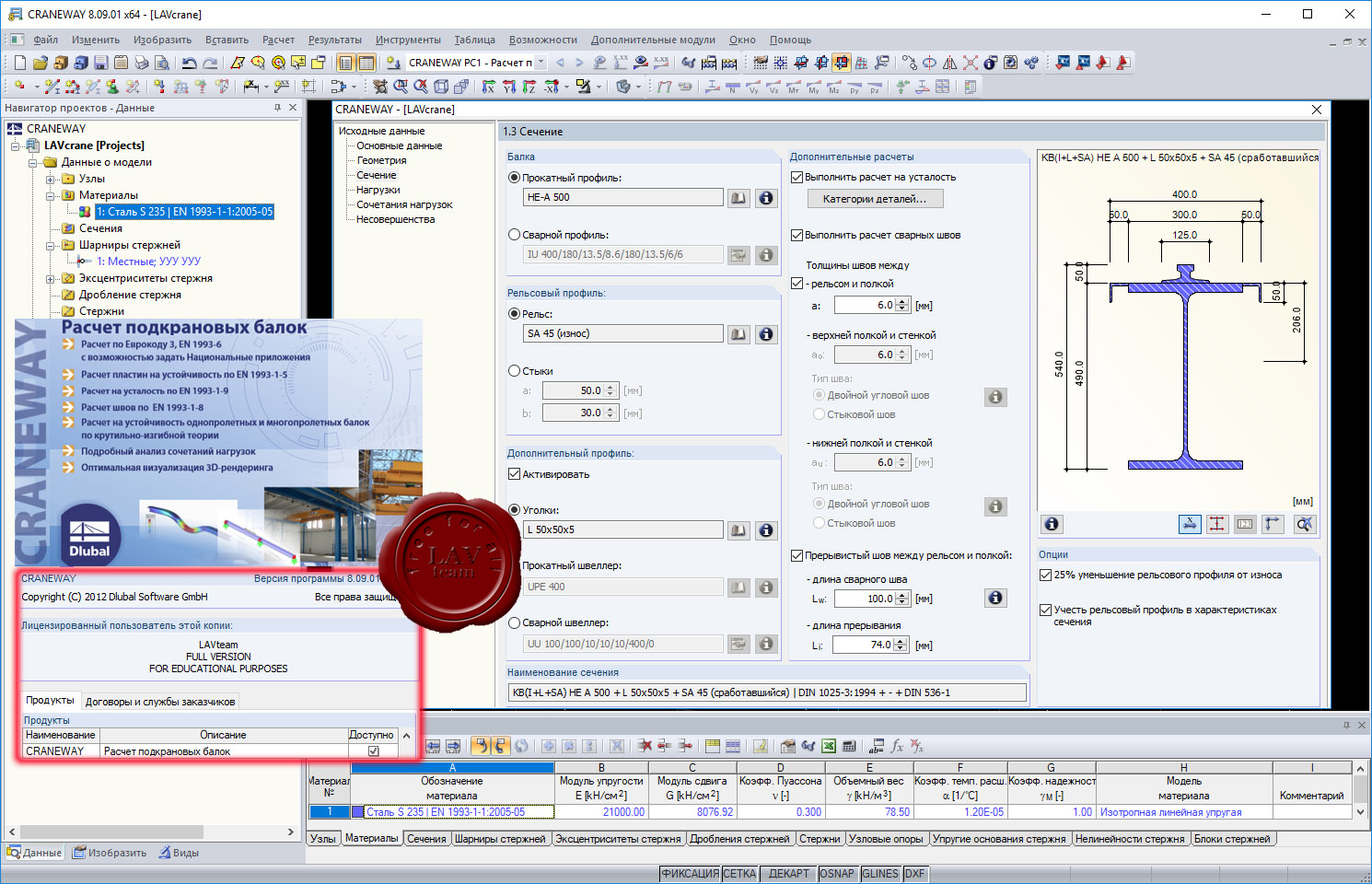
Task: Collapse the Материалы tree node
Action: [51, 195]
